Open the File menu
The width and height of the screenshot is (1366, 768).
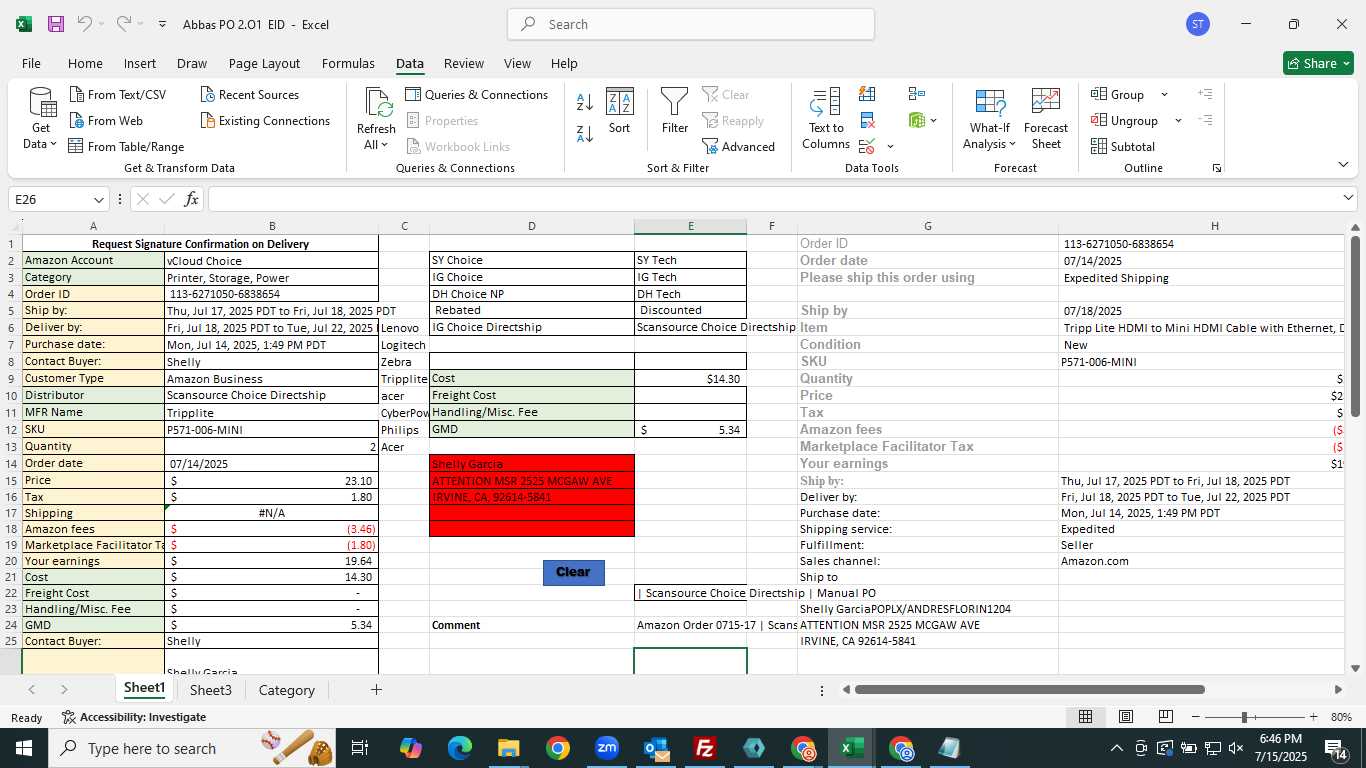pyautogui.click(x=31, y=63)
